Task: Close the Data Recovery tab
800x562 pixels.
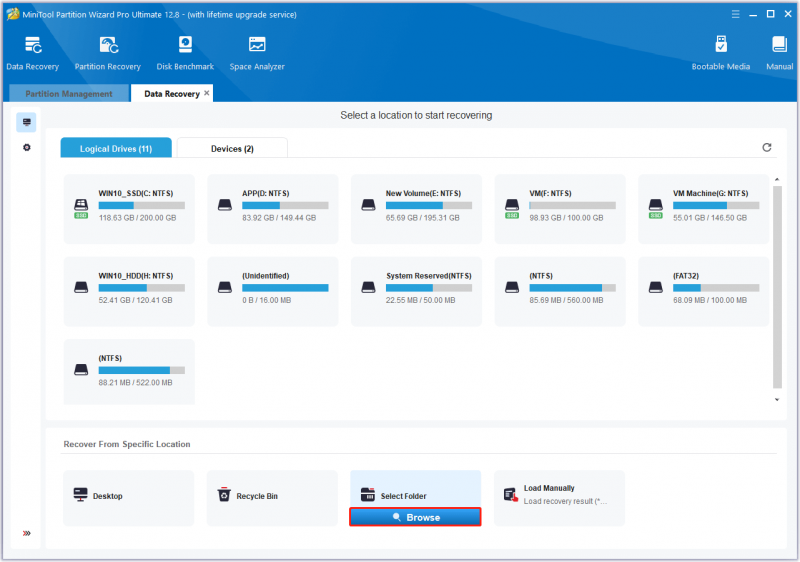Action: (x=207, y=93)
